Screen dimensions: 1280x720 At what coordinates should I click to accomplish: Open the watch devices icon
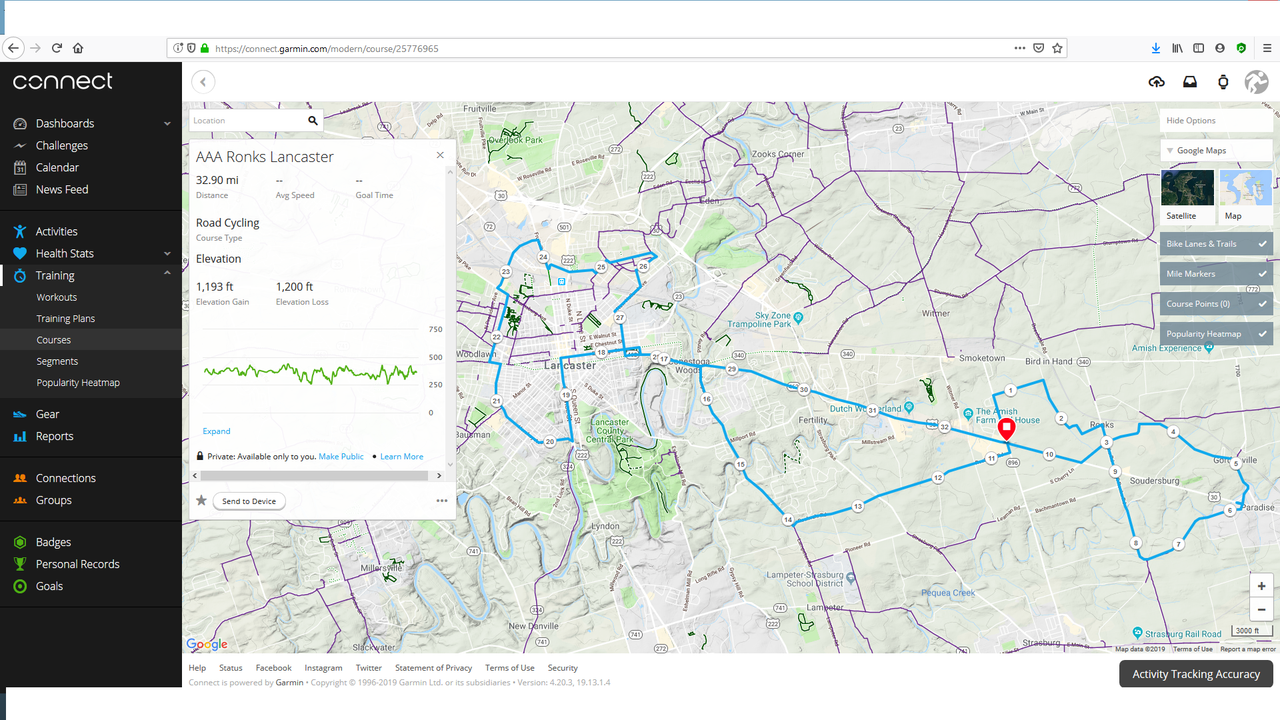tap(1223, 82)
